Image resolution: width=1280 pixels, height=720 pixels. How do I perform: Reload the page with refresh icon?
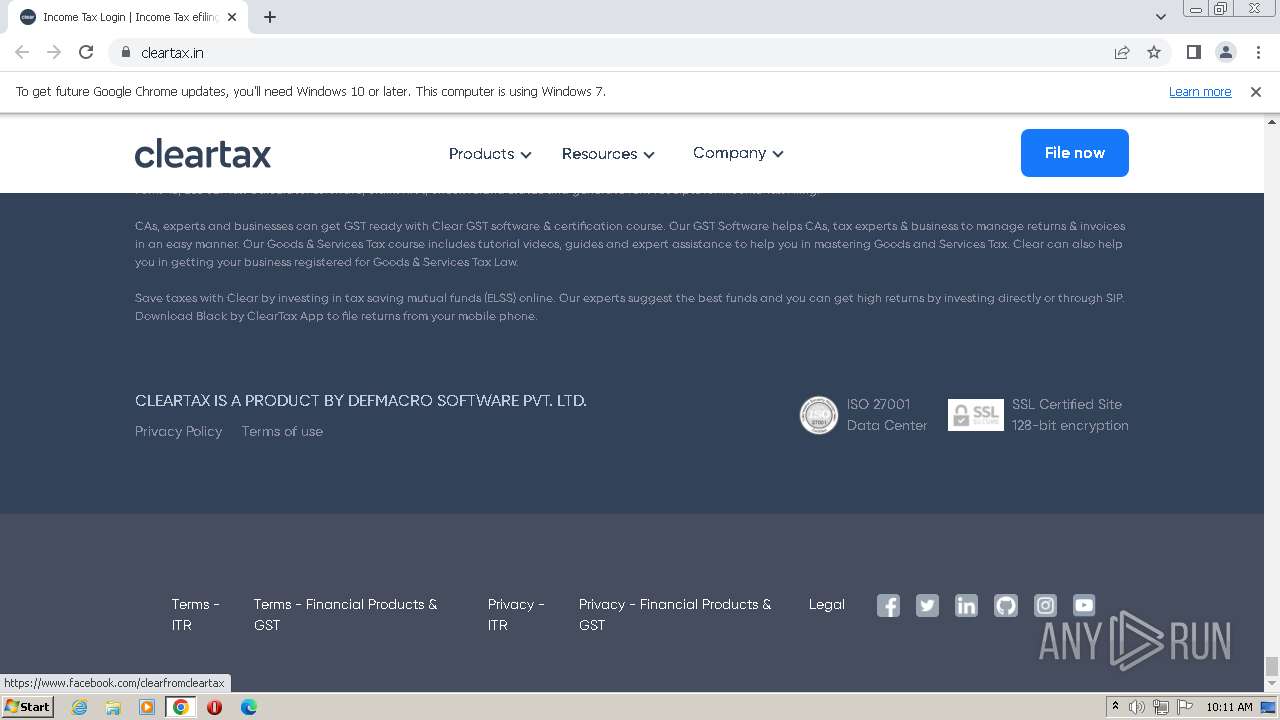click(x=86, y=52)
